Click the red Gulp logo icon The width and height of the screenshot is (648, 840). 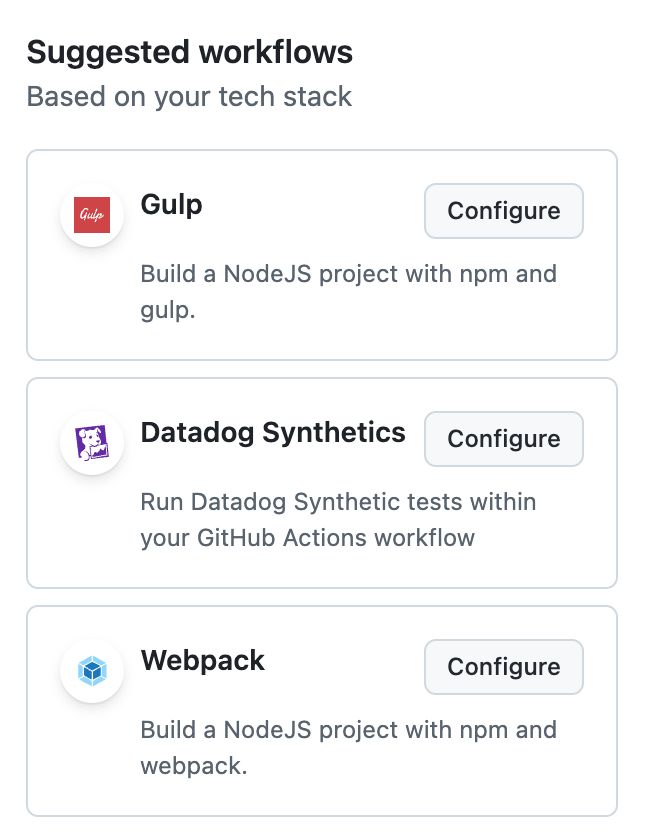click(92, 215)
